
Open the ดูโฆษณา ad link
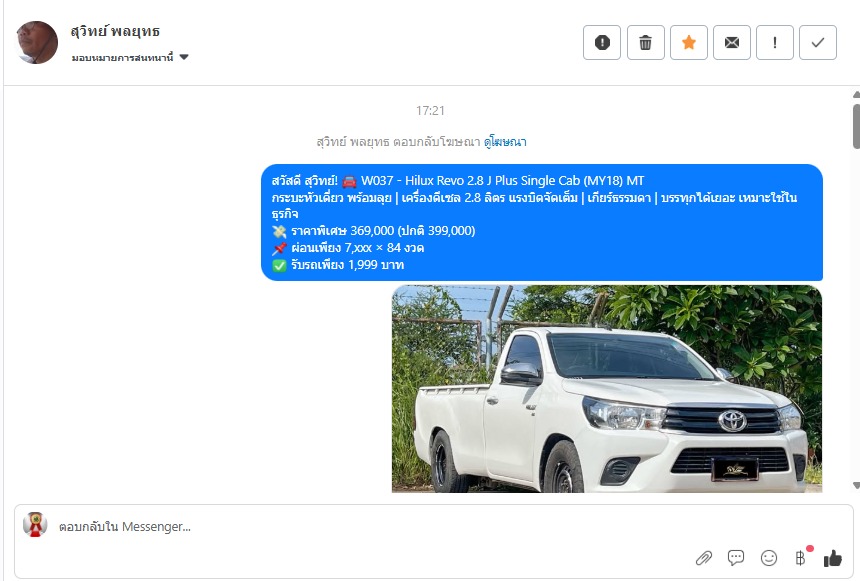[x=505, y=142]
